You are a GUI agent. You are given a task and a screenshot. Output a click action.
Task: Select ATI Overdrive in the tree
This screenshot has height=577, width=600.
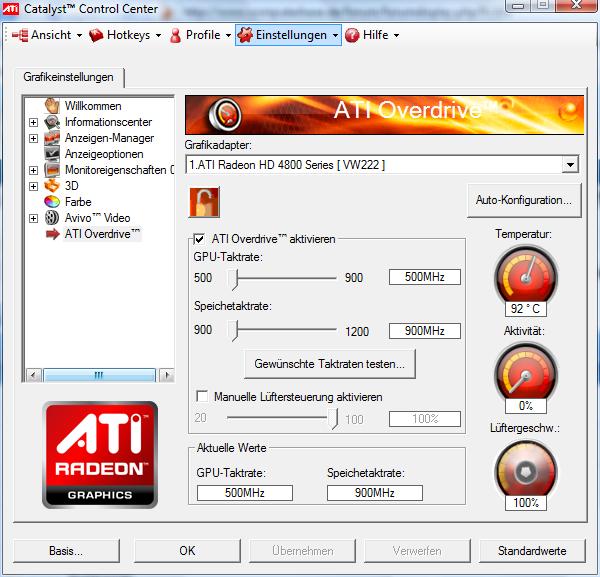[x=102, y=234]
